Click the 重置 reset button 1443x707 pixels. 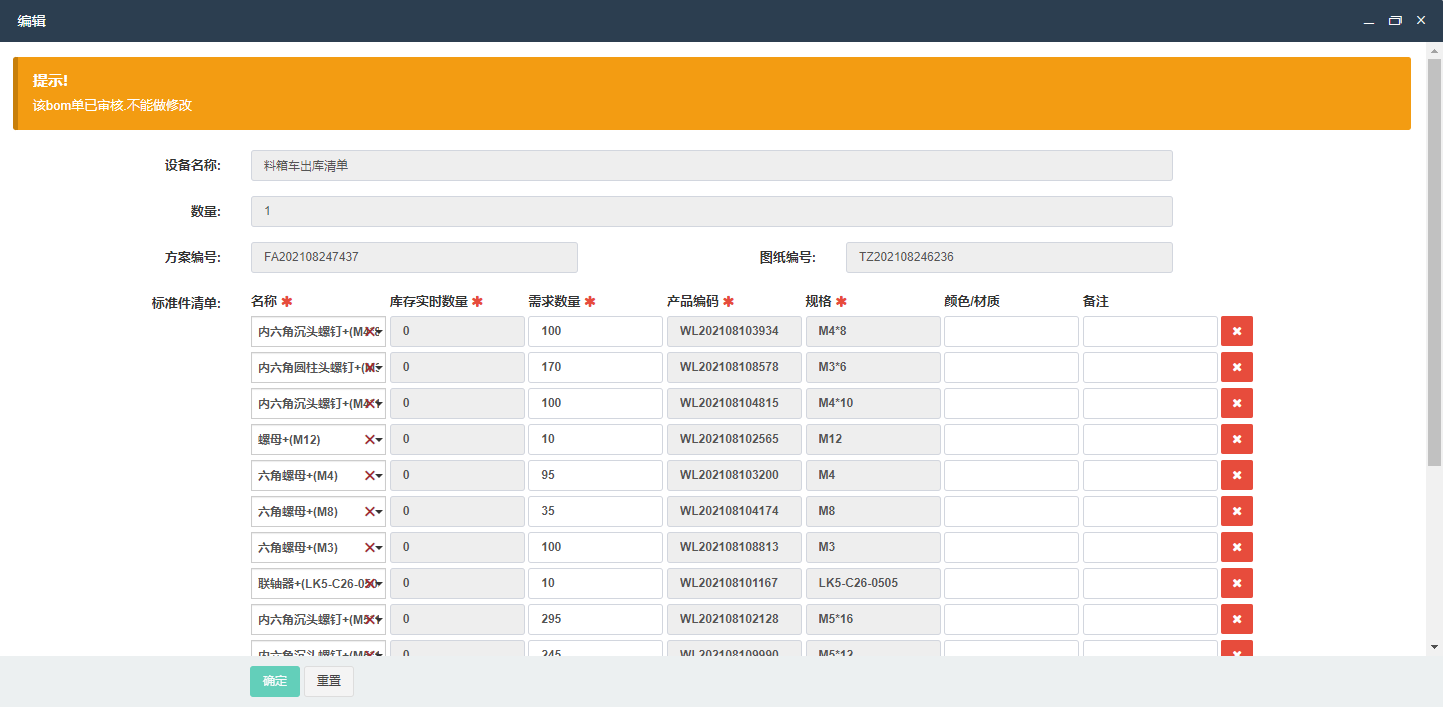tap(329, 681)
